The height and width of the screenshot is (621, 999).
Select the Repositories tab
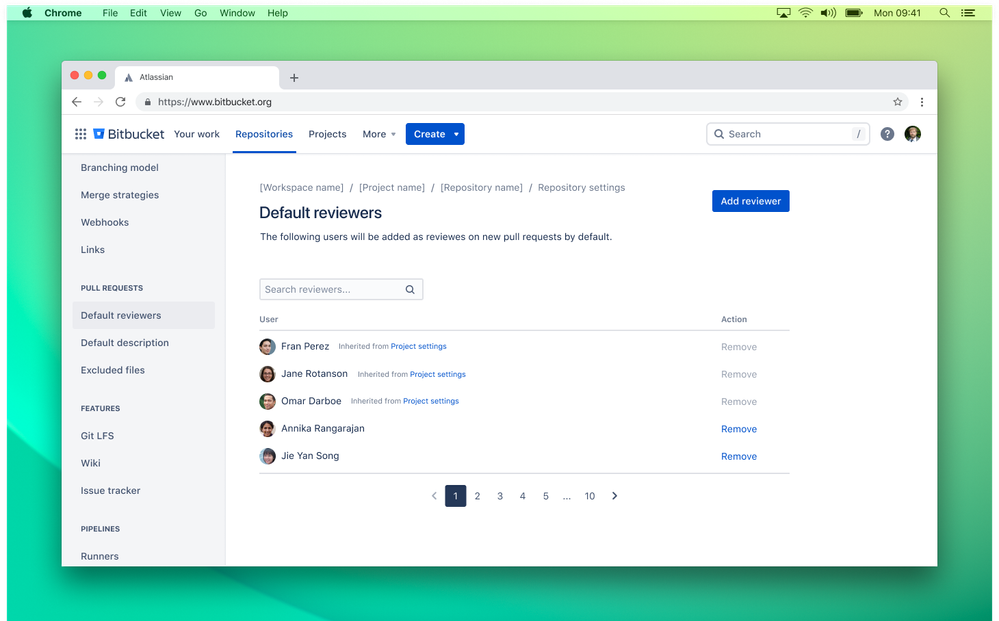point(264,134)
